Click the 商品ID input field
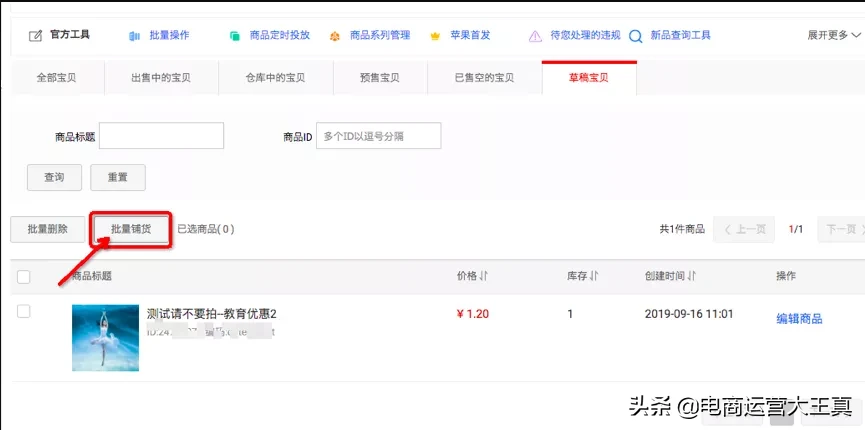 (x=378, y=136)
